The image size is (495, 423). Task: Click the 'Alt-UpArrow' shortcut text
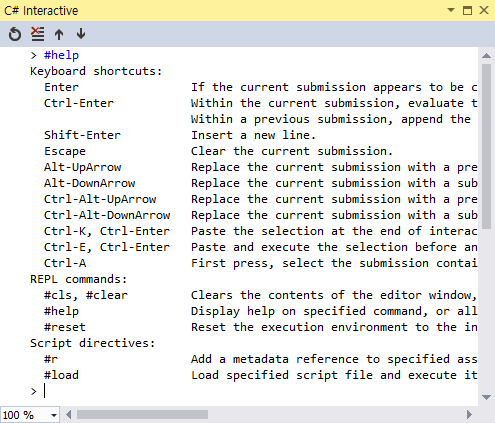pos(82,167)
